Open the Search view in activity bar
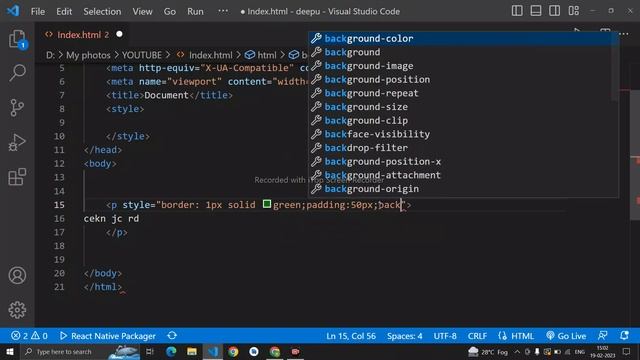 click(17, 73)
